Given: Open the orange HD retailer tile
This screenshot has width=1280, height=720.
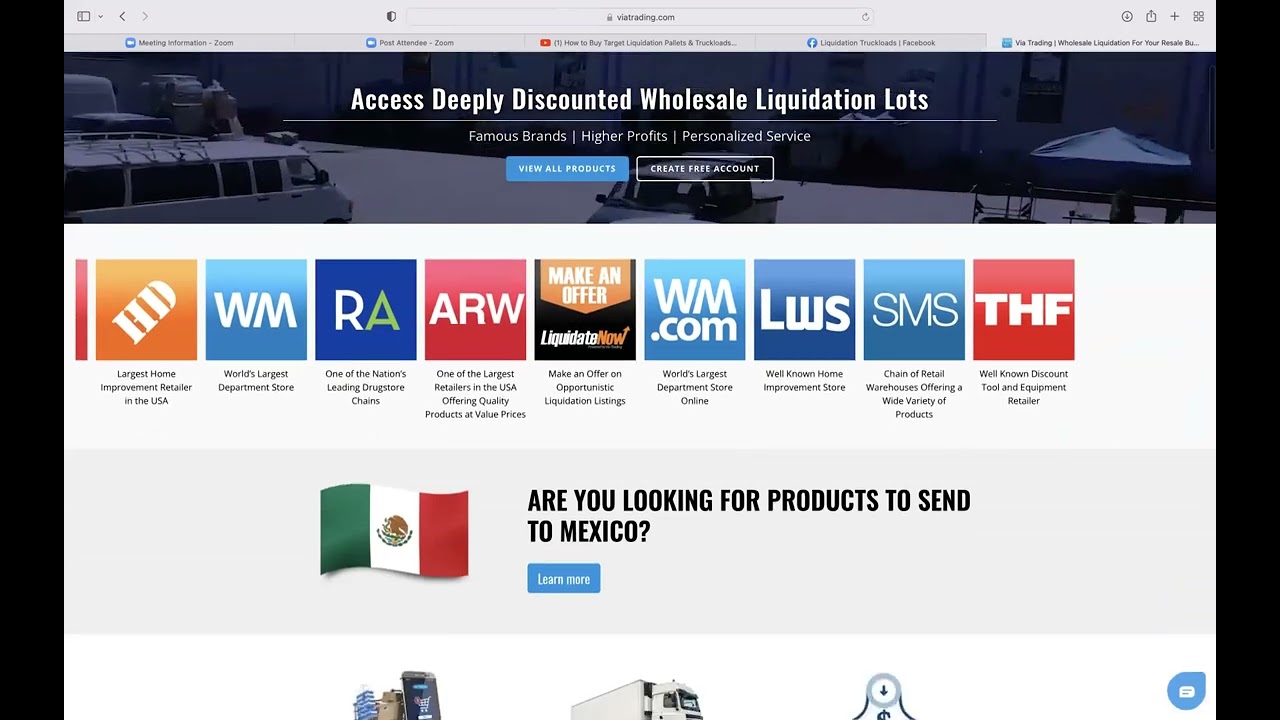Looking at the screenshot, I should (146, 310).
